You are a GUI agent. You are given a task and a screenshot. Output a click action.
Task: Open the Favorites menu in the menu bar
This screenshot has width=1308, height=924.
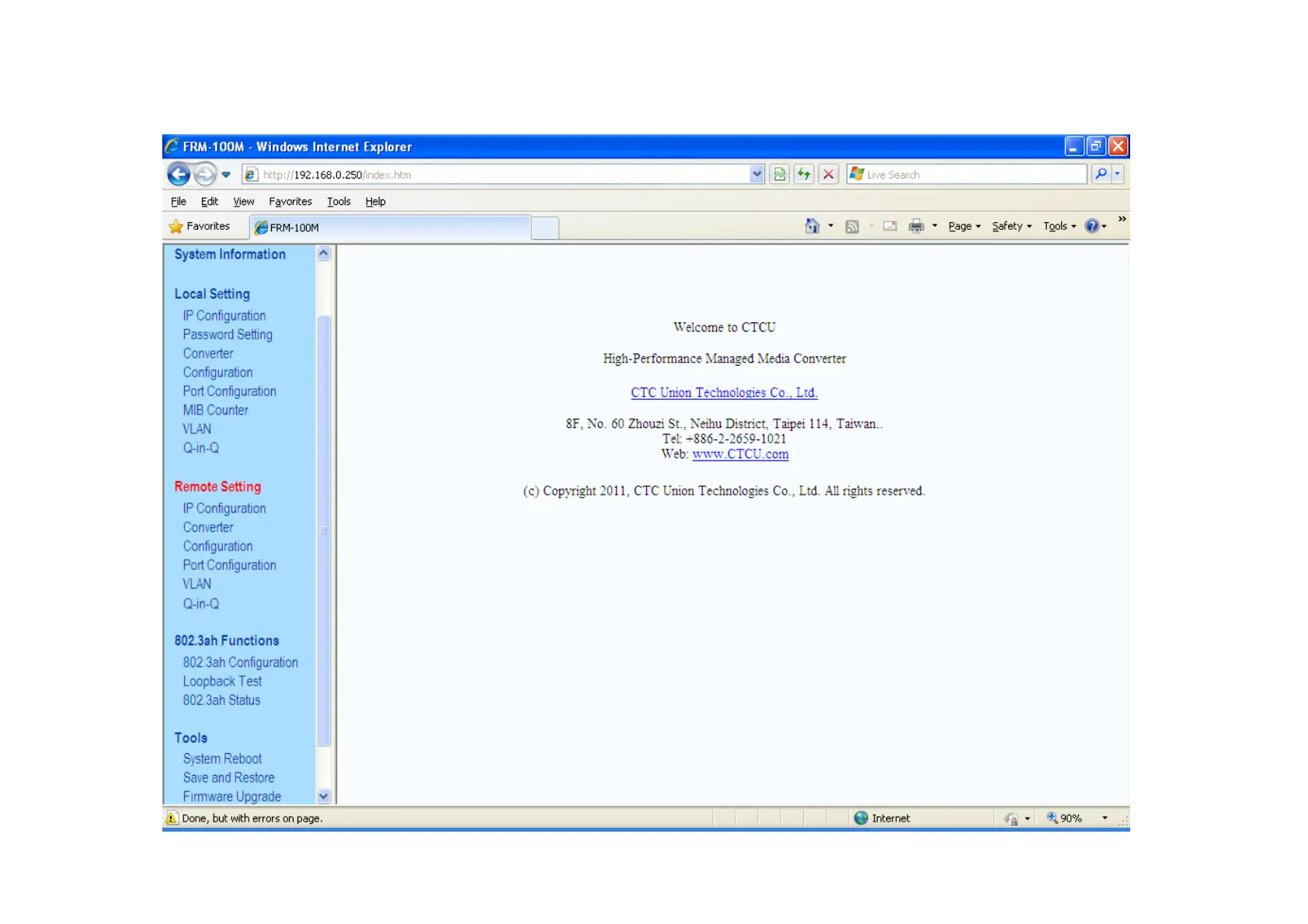point(290,202)
